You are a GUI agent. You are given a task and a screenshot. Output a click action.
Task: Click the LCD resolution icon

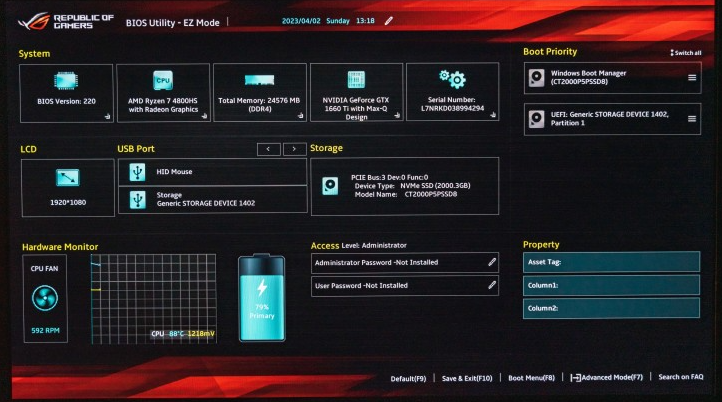point(68,177)
